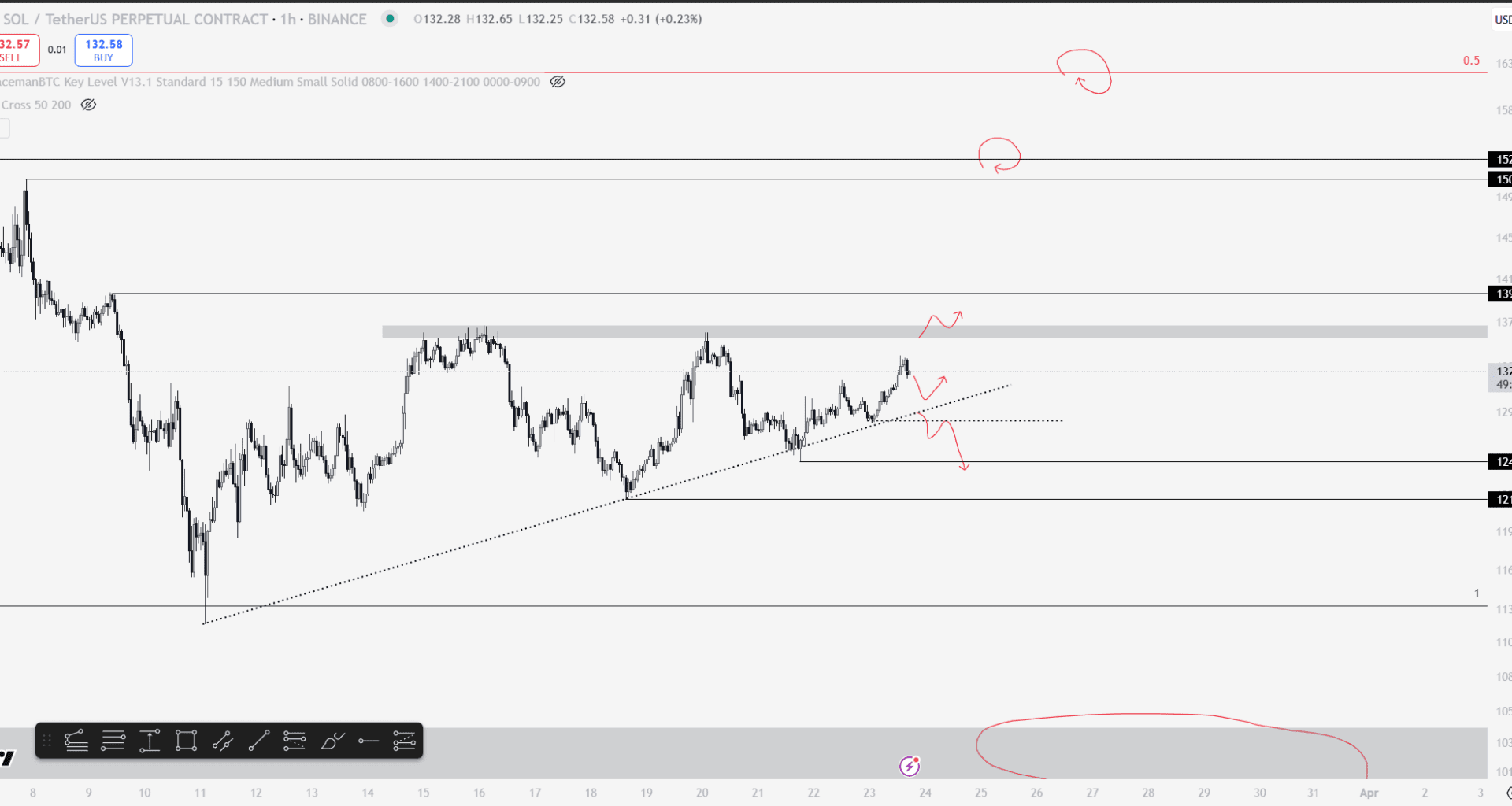Select the price range measuring tool
The image size is (1512, 806).
[150, 741]
